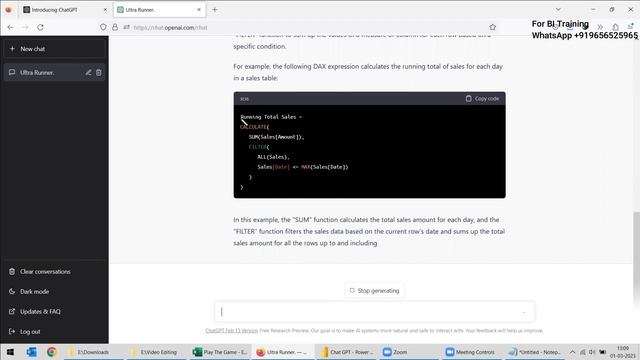Viewport: 640px width, 360px height.
Task: Click the tracking protection shield icon
Action: click(103, 27)
